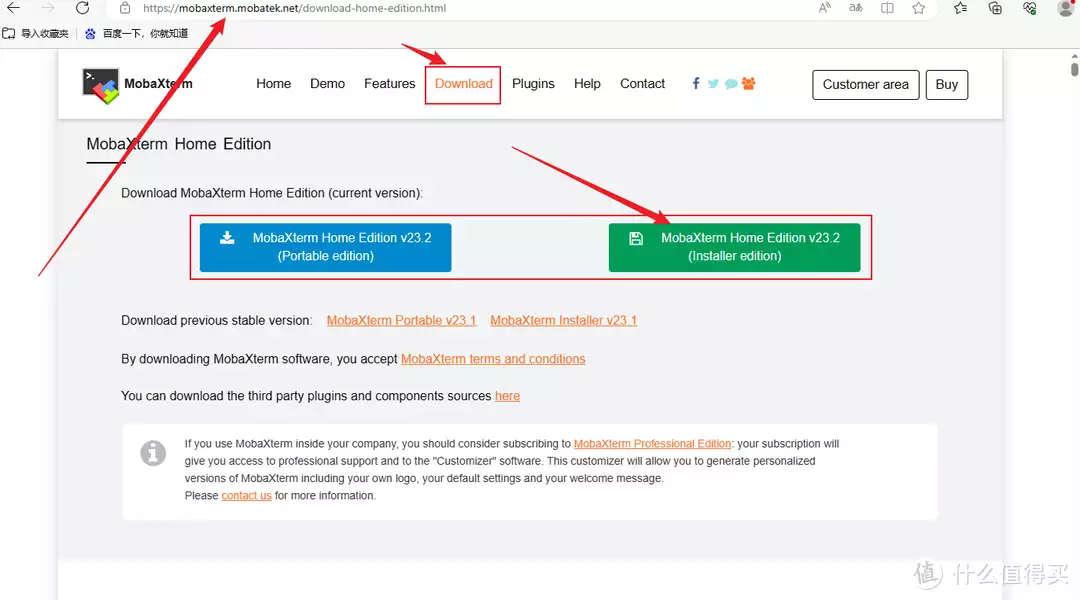Select the Download menu item
The width and height of the screenshot is (1080, 600).
coord(463,84)
